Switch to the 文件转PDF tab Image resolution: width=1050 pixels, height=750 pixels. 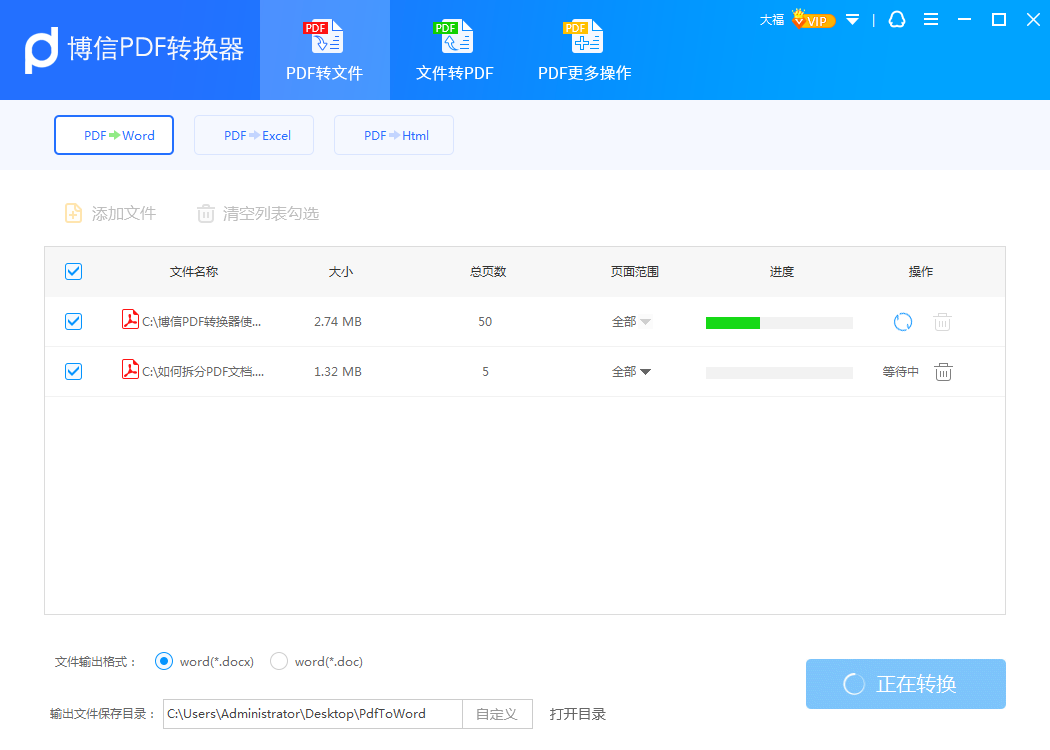point(455,50)
